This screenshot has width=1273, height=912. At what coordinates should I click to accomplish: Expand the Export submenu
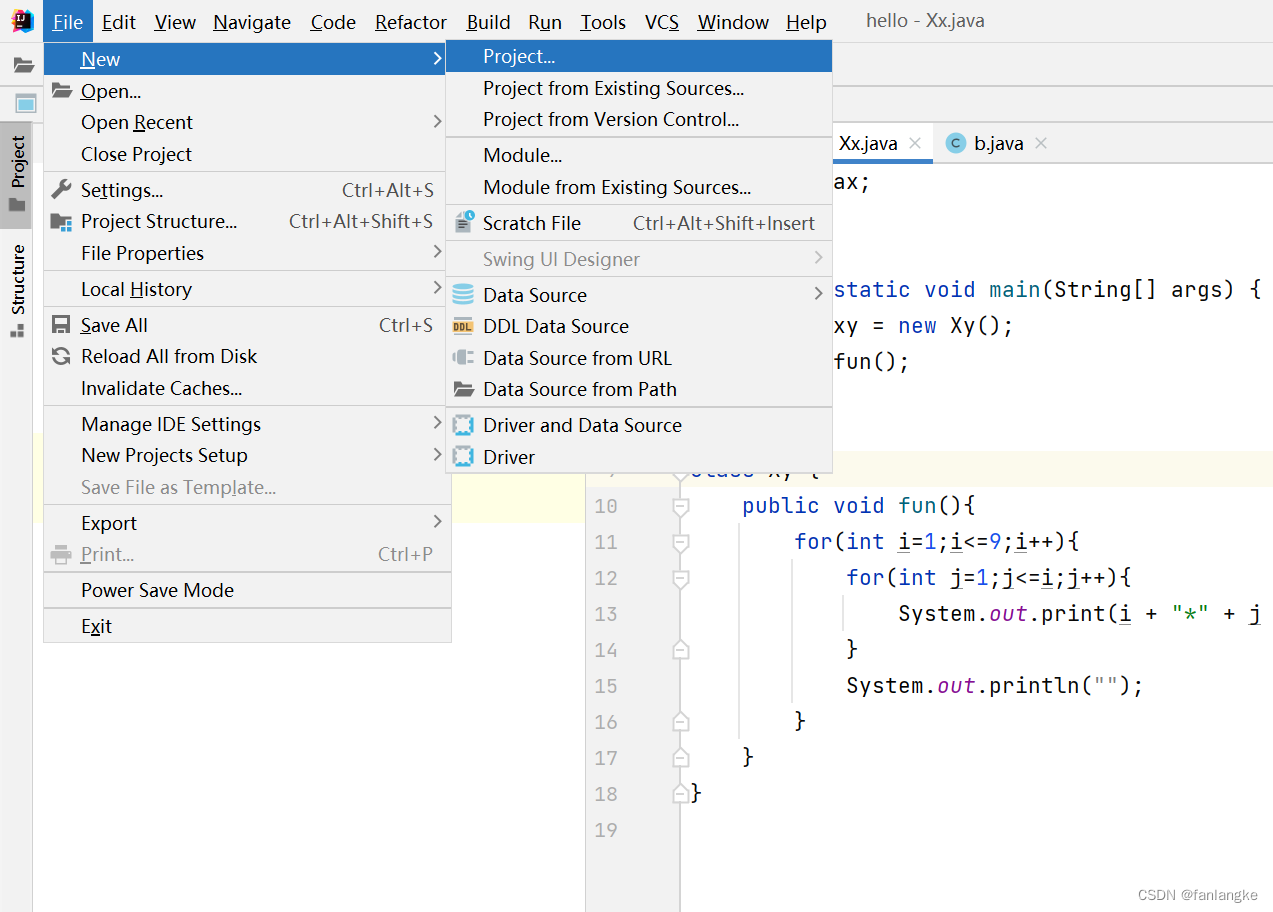coord(437,523)
